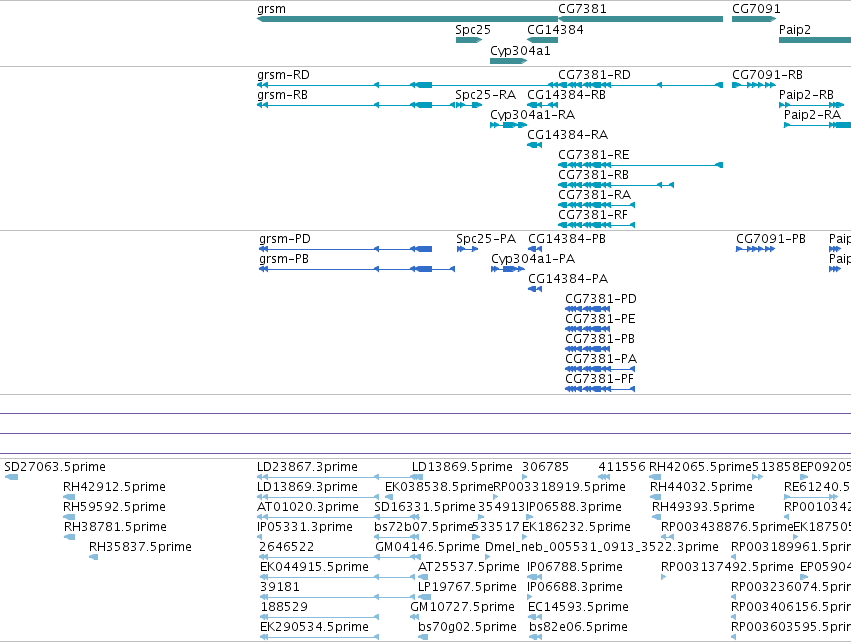Select the teal CG7091 gene arrow glyph

click(x=754, y=19)
